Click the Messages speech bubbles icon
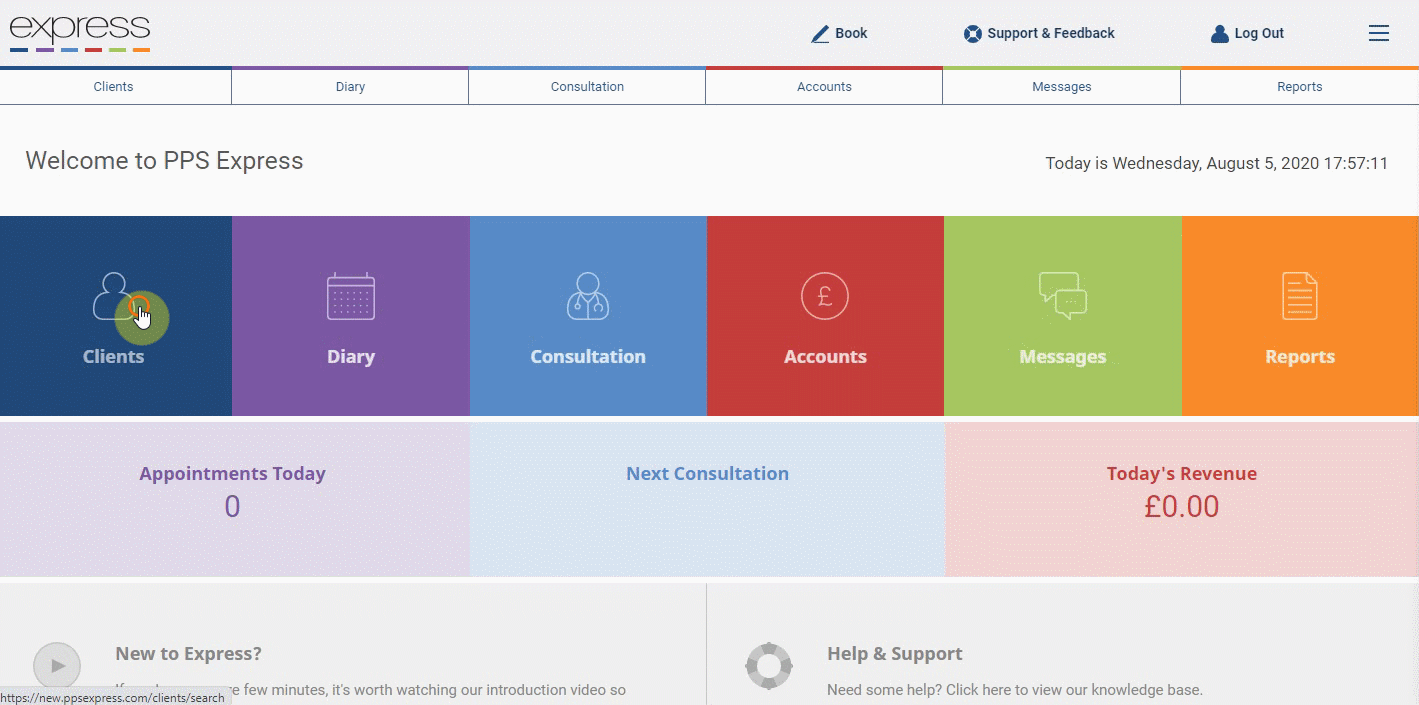1419x705 pixels. [1063, 296]
